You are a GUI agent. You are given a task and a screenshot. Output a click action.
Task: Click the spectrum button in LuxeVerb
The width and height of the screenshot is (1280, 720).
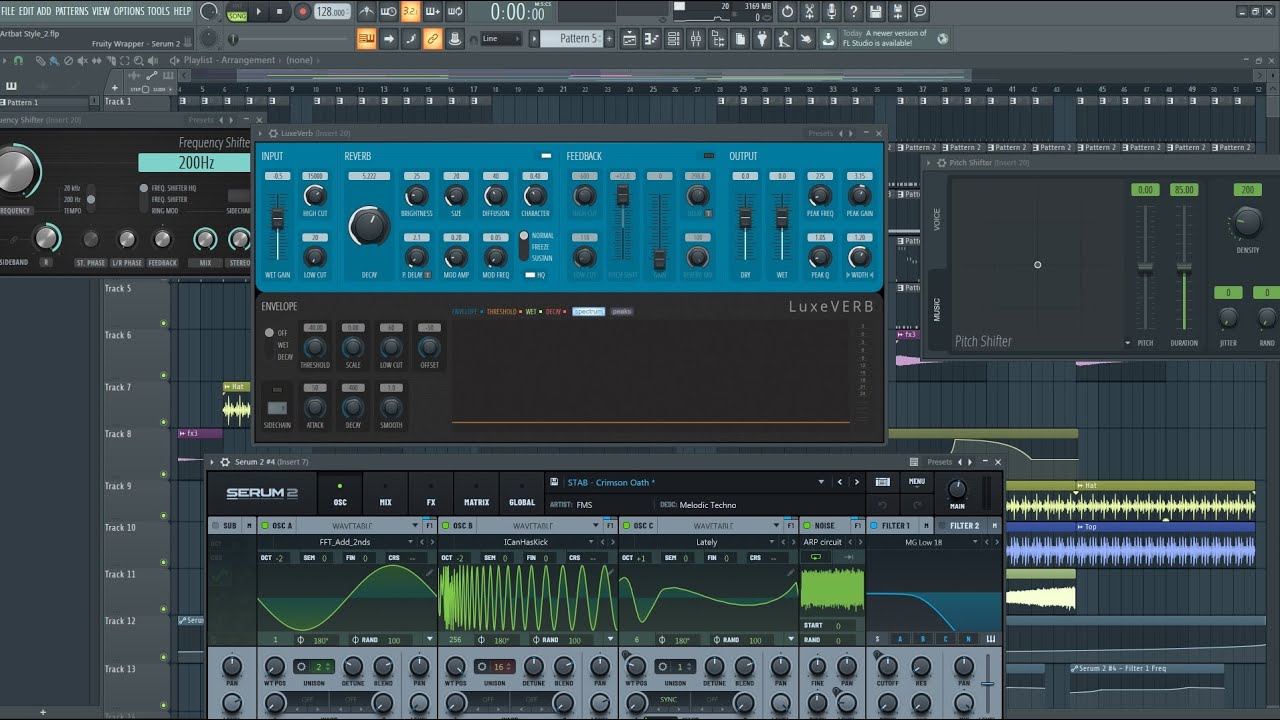pos(589,311)
